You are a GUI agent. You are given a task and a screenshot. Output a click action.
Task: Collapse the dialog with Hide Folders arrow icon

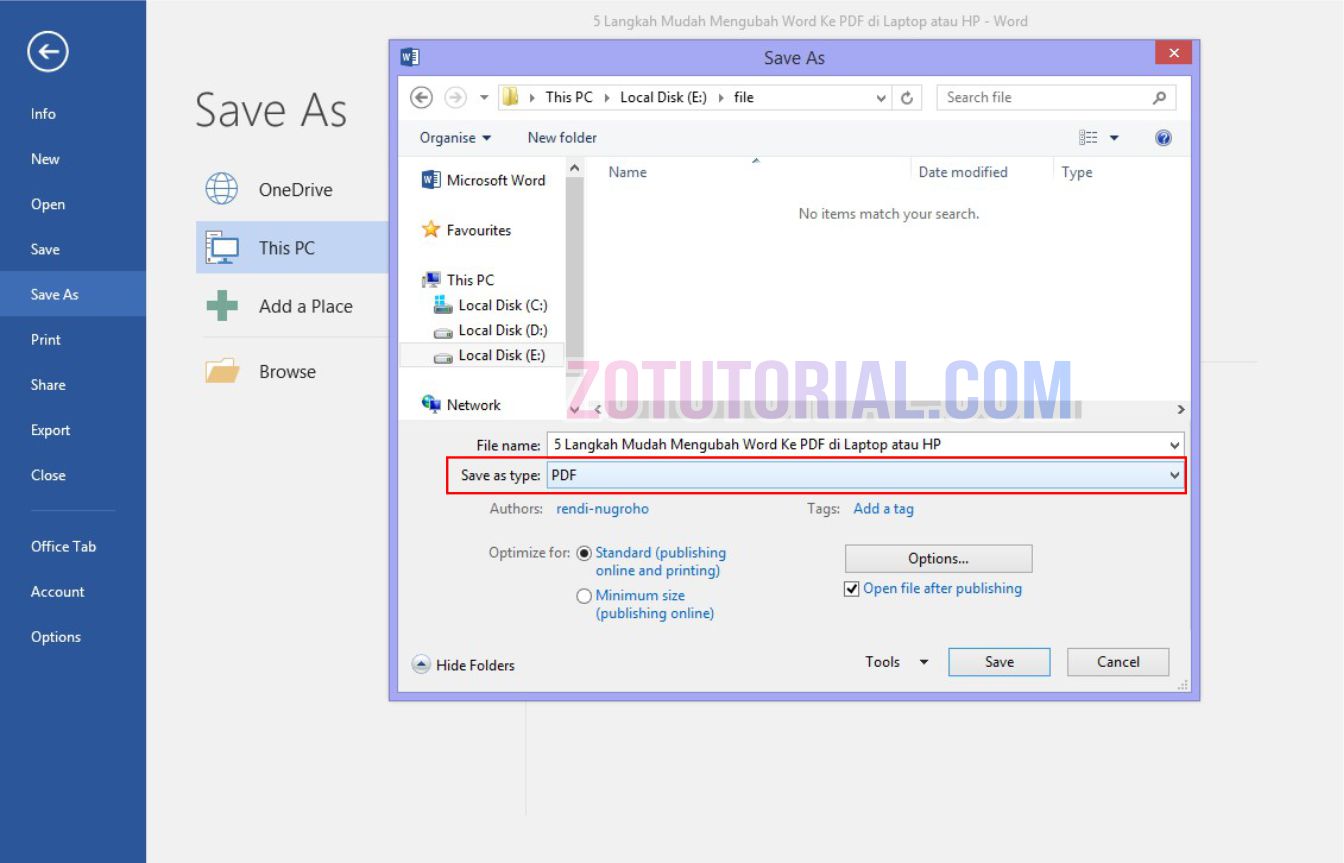(x=422, y=665)
